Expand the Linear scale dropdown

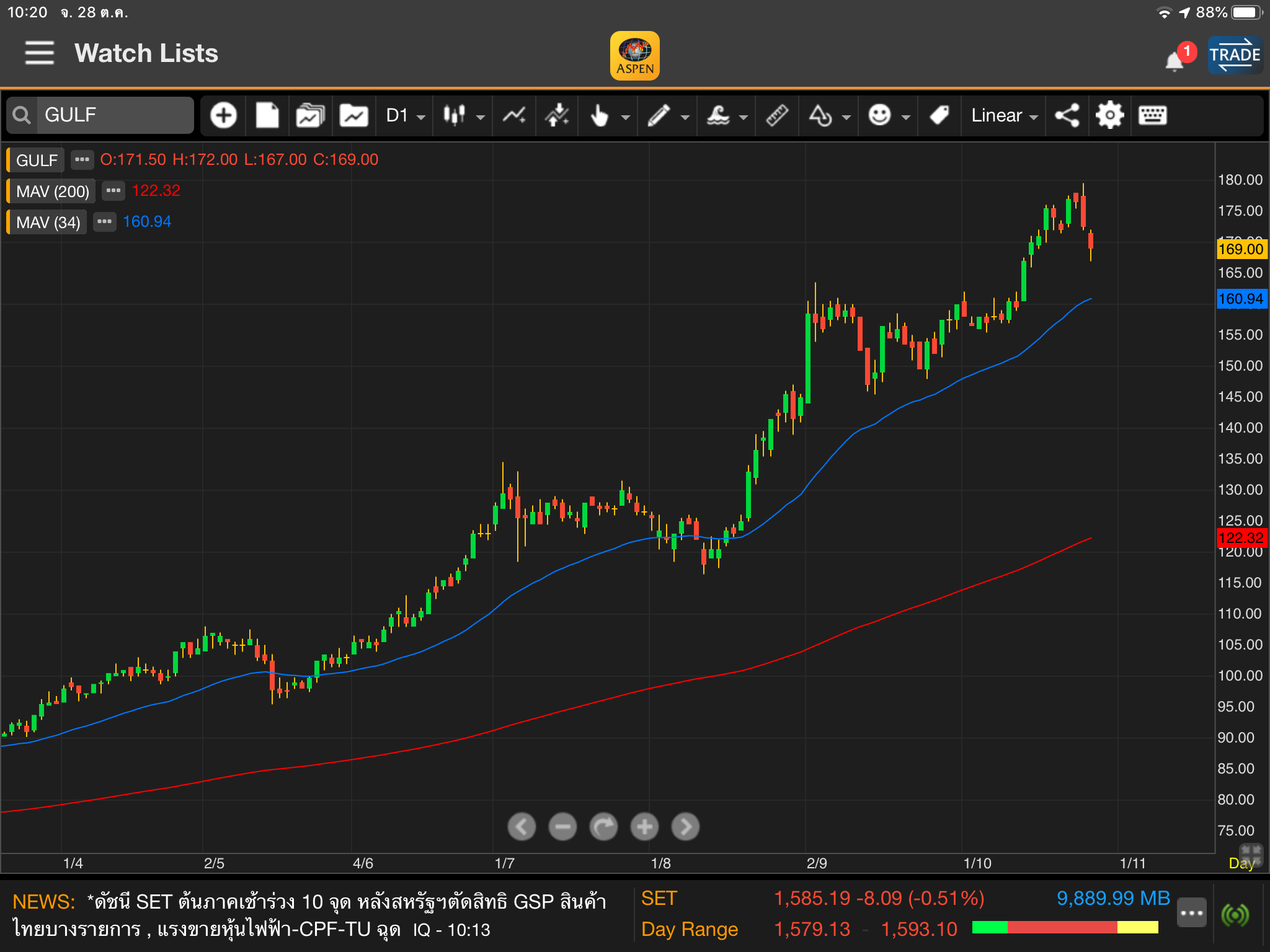tap(1003, 116)
